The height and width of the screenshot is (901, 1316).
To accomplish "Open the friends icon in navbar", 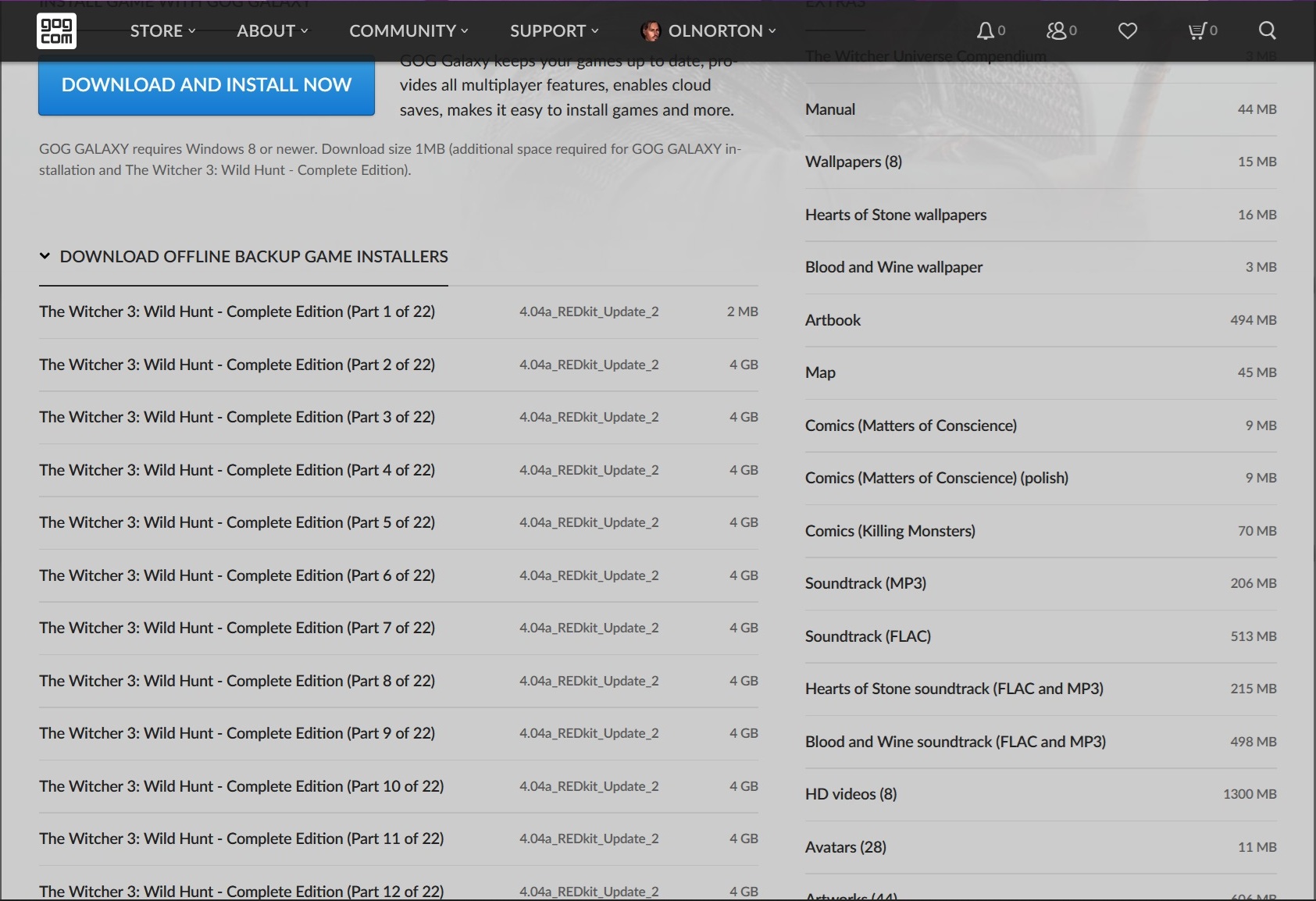I will [1056, 30].
